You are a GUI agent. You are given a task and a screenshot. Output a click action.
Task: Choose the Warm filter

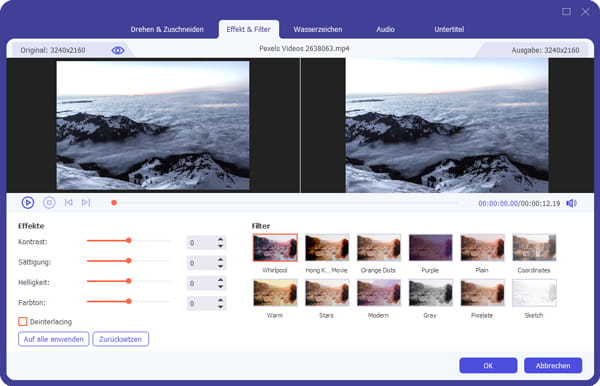(x=275, y=293)
